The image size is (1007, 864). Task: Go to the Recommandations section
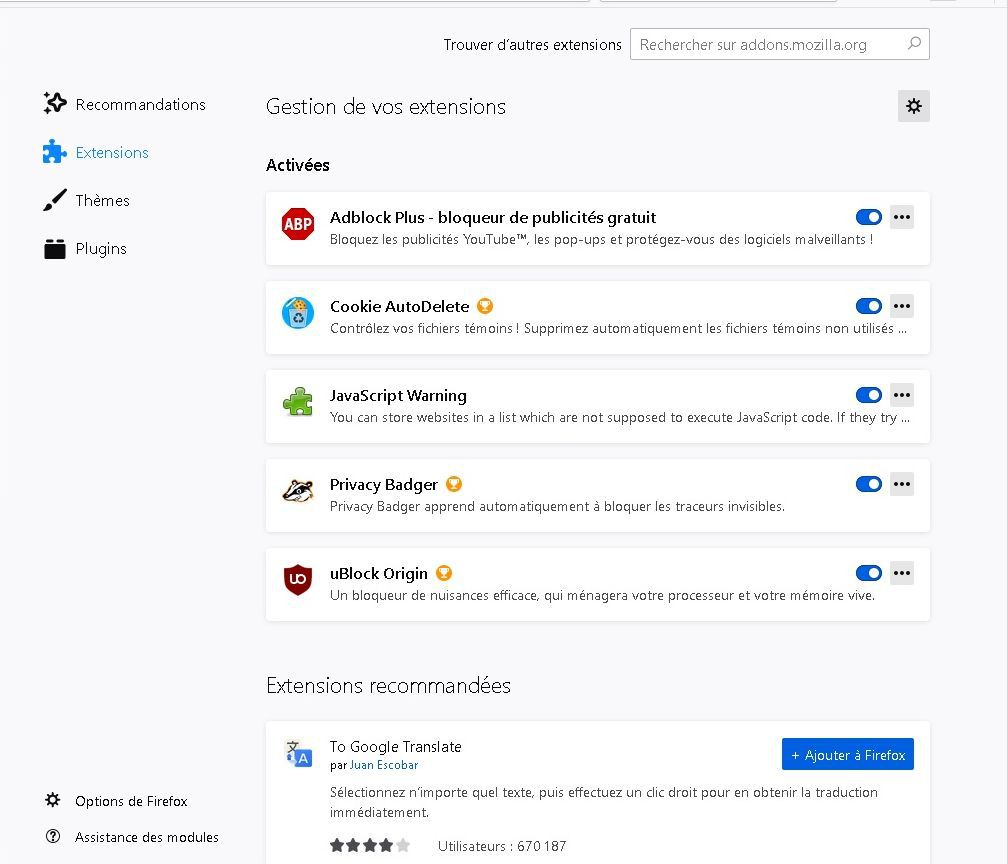coord(125,104)
